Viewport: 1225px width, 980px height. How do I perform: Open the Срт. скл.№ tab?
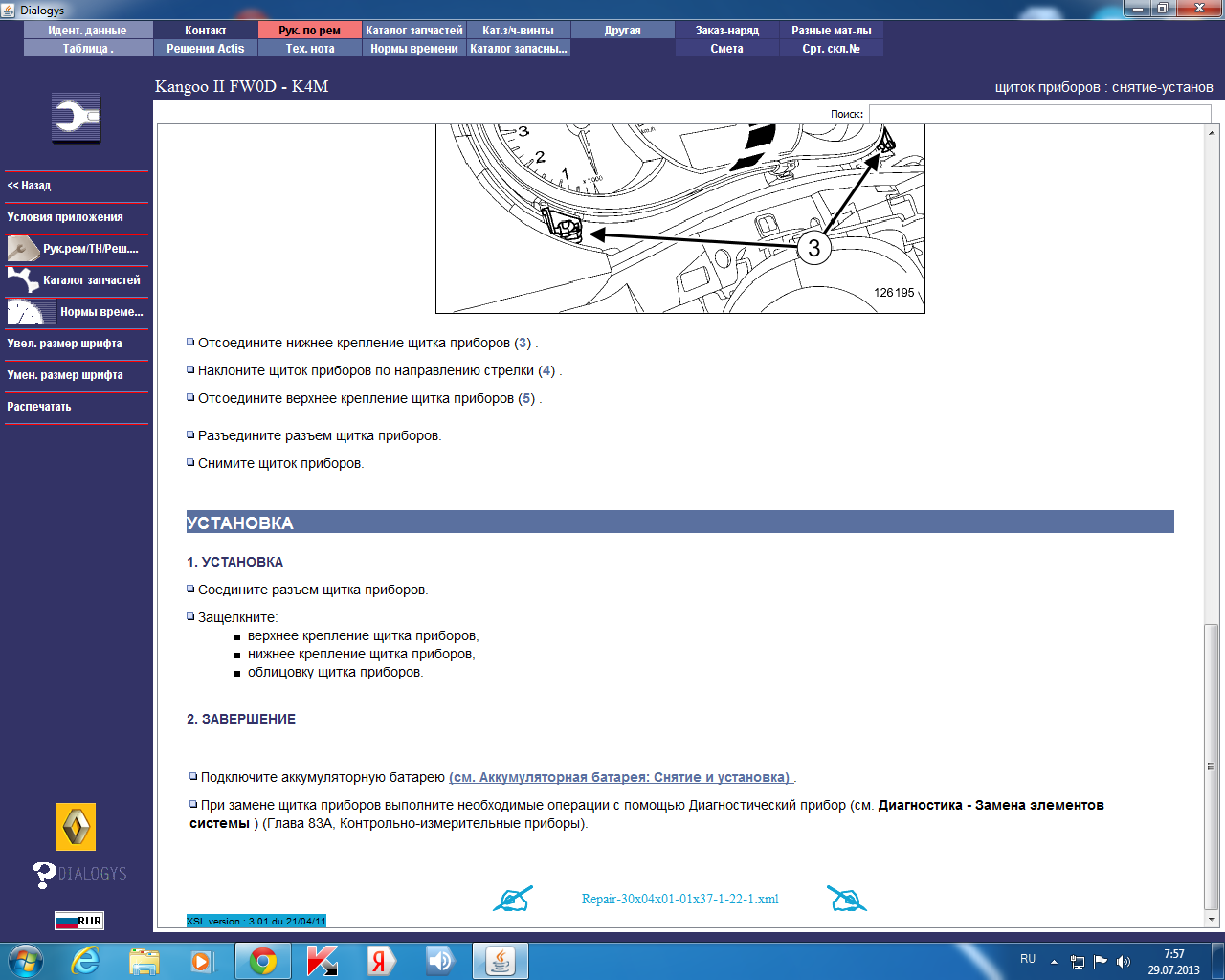point(832,49)
